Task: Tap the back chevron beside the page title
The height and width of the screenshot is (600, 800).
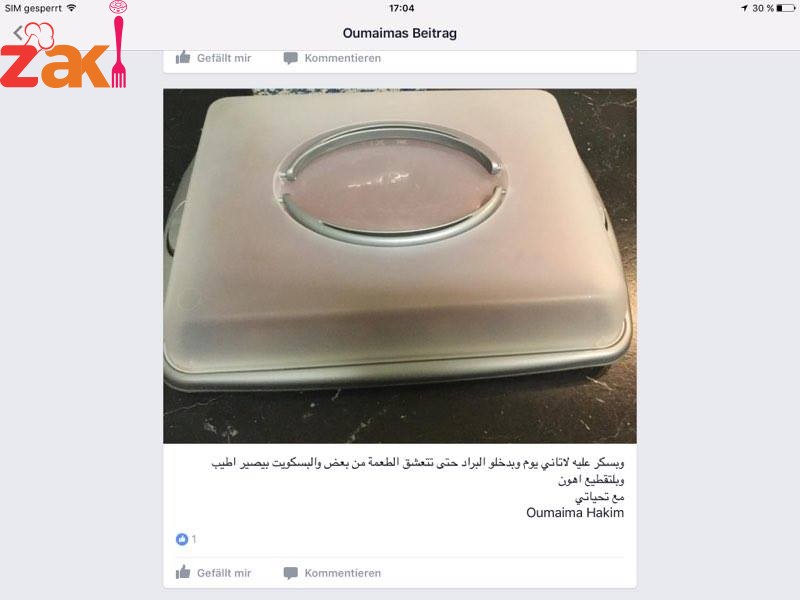Action: 18,33
